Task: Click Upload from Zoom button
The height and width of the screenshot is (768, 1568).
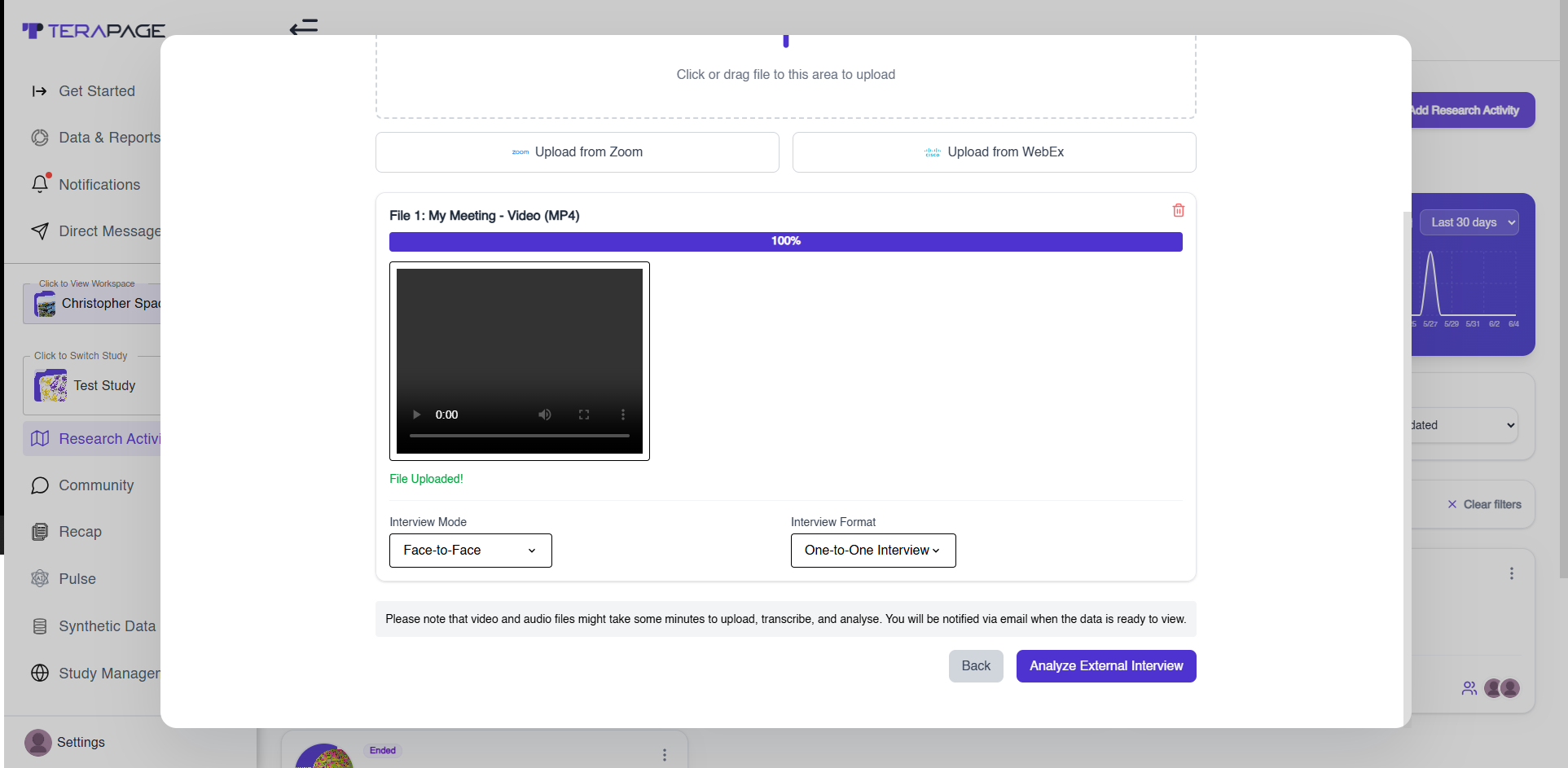Action: (577, 152)
